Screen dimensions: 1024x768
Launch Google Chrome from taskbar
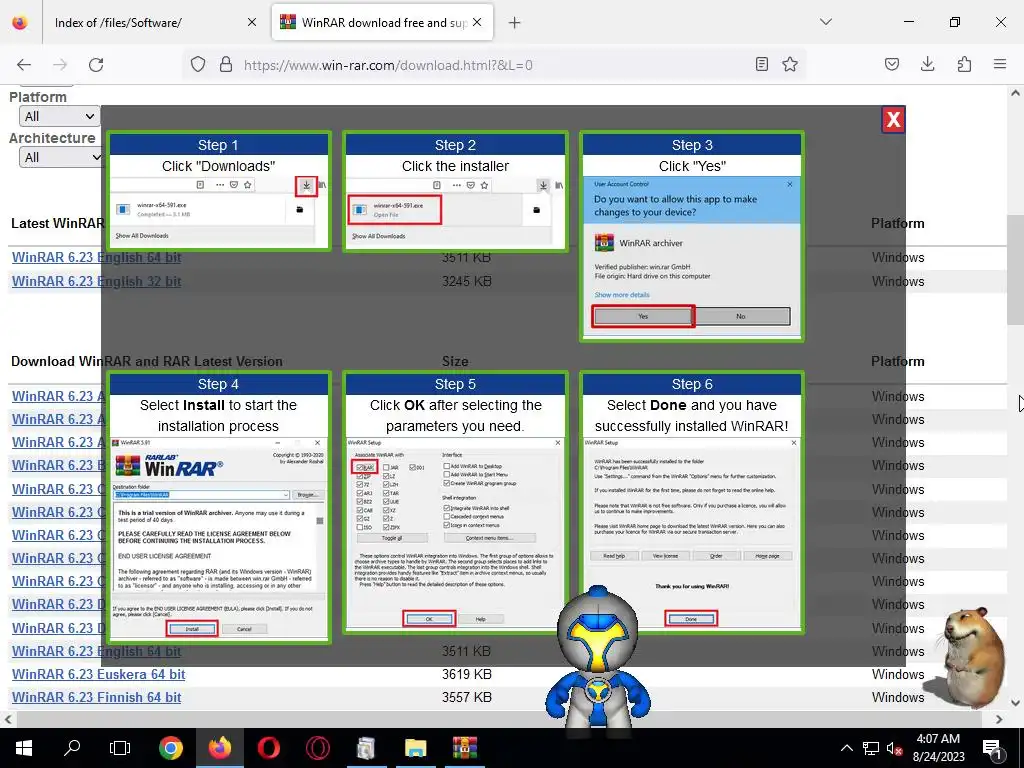click(170, 748)
